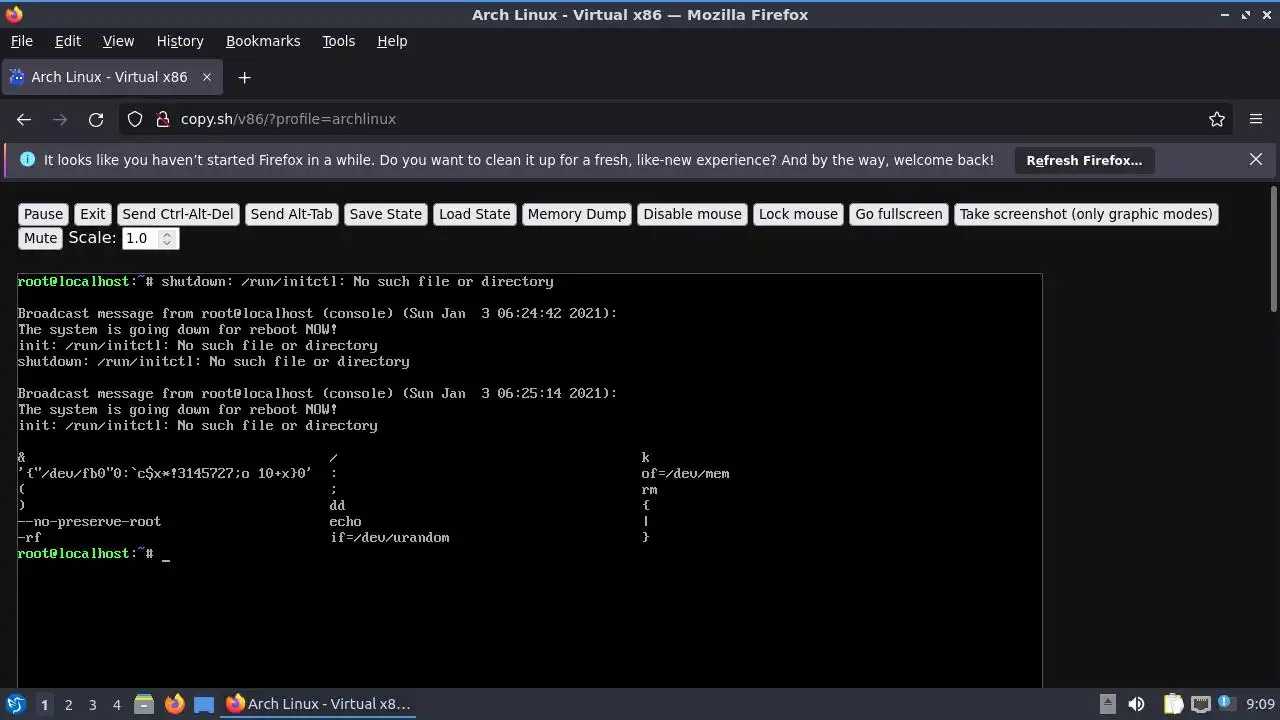Click Take screenshot button
The image size is (1280, 720).
click(1086, 214)
